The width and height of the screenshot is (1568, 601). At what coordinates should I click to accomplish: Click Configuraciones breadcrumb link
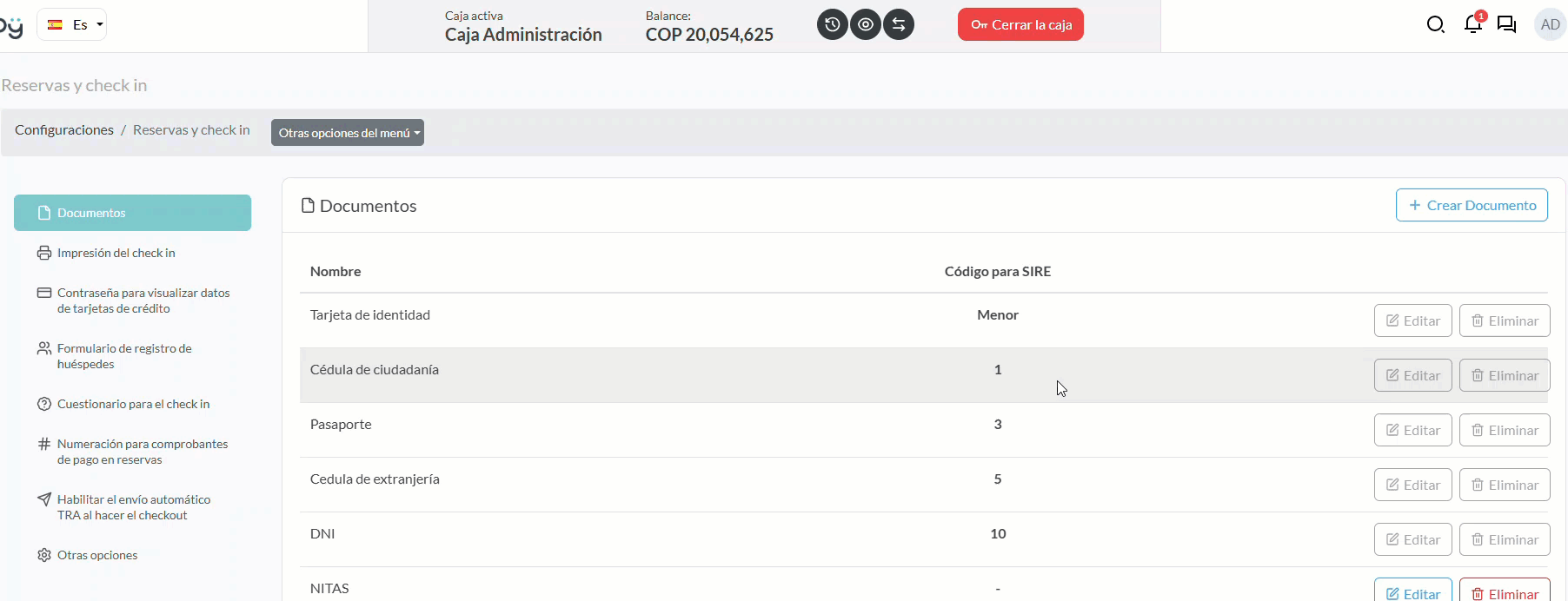coord(64,129)
